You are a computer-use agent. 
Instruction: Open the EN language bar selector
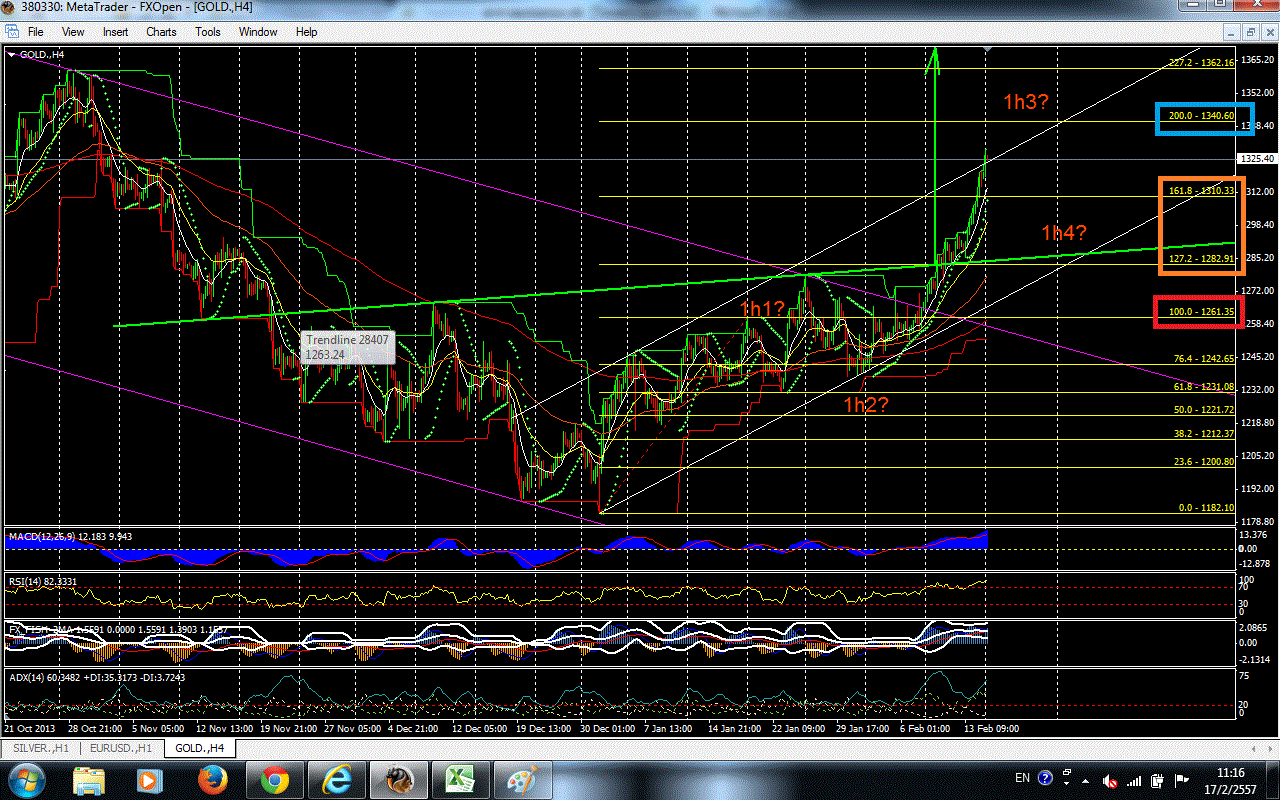[1022, 778]
